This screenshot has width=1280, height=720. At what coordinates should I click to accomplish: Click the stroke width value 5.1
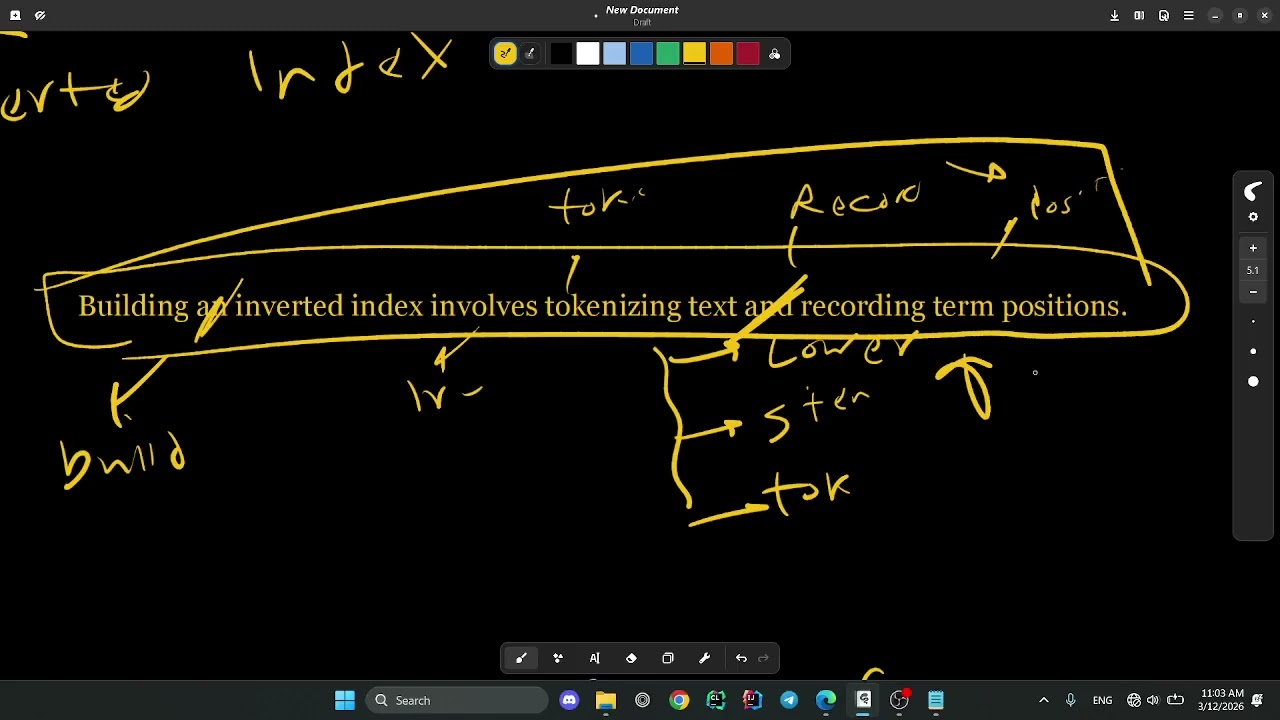click(1253, 270)
